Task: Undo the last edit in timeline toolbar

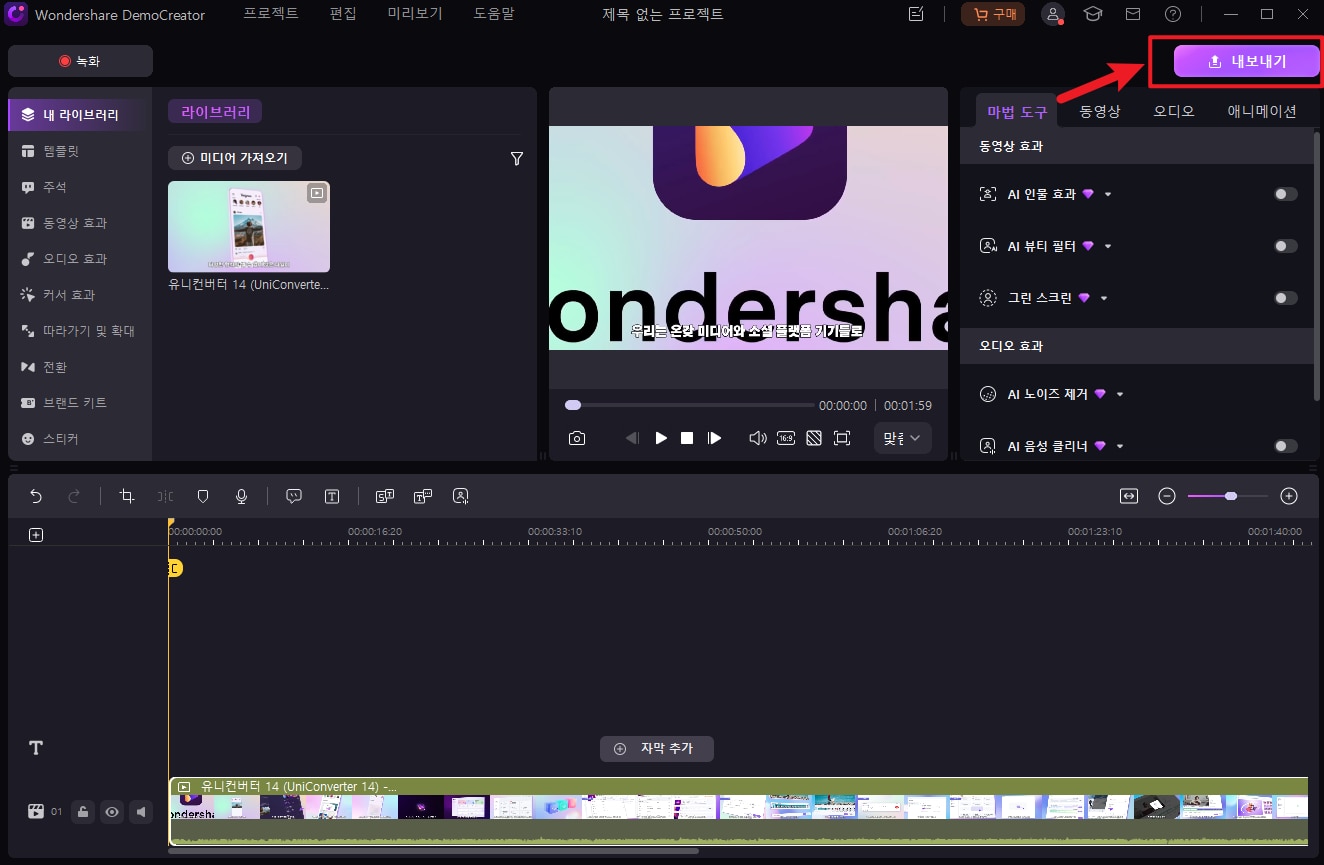Action: point(36,496)
